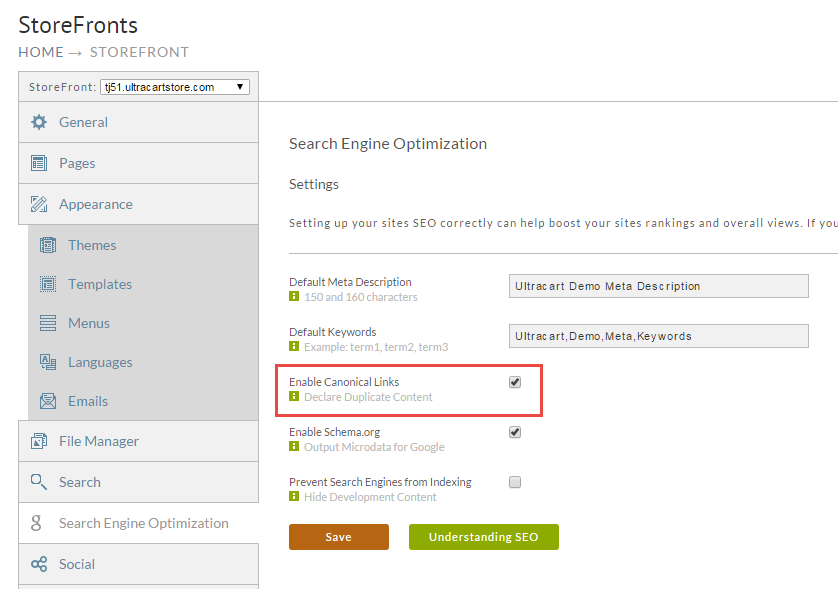Click the Appearance pencil icon
Image resolution: width=838 pixels, height=589 pixels.
[x=38, y=204]
